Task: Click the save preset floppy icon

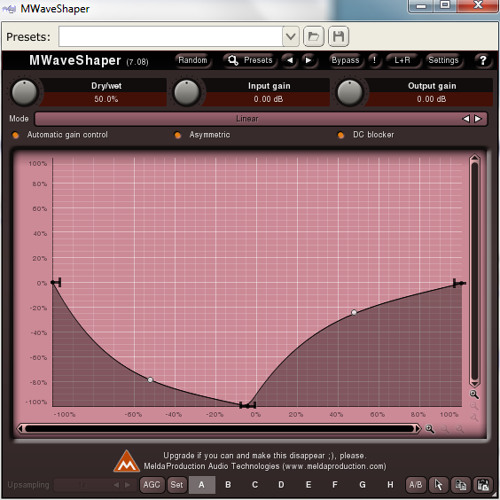Action: tap(338, 36)
